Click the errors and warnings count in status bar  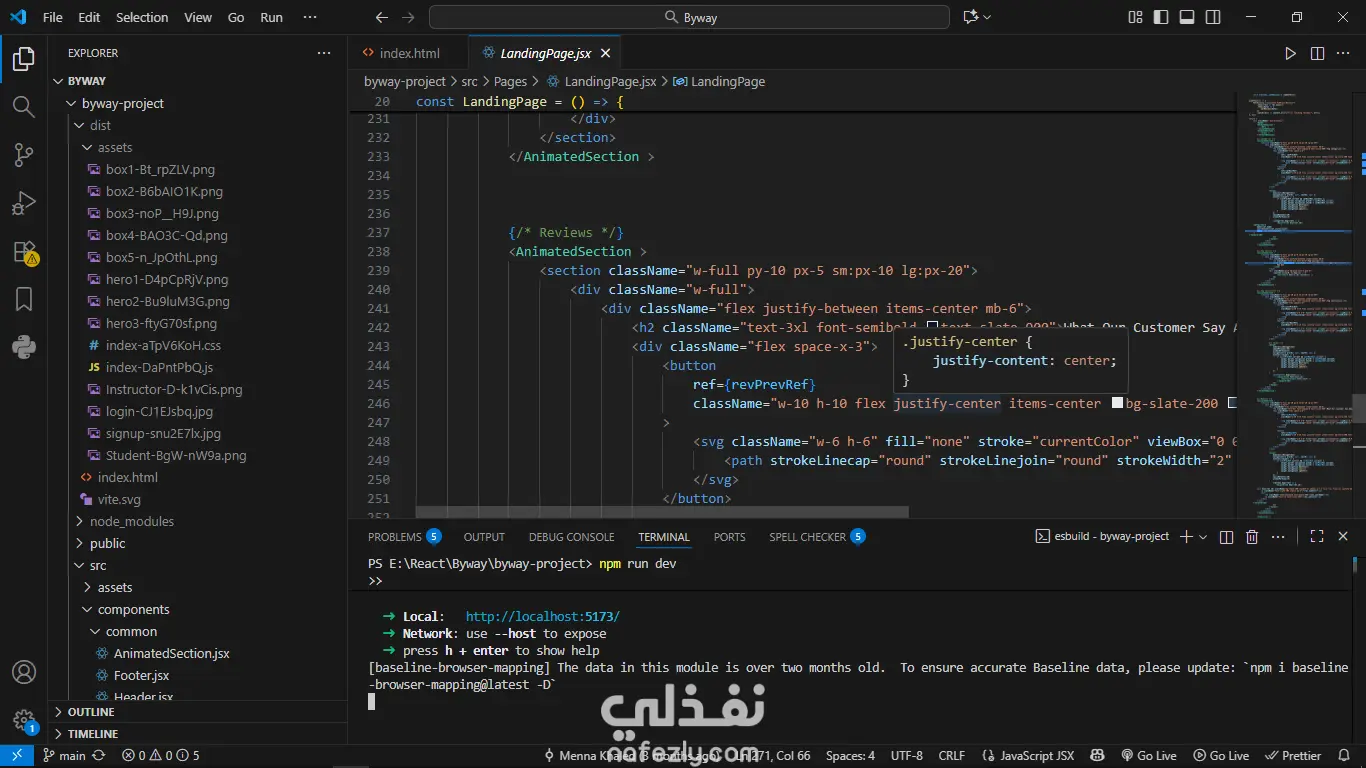tap(162, 756)
